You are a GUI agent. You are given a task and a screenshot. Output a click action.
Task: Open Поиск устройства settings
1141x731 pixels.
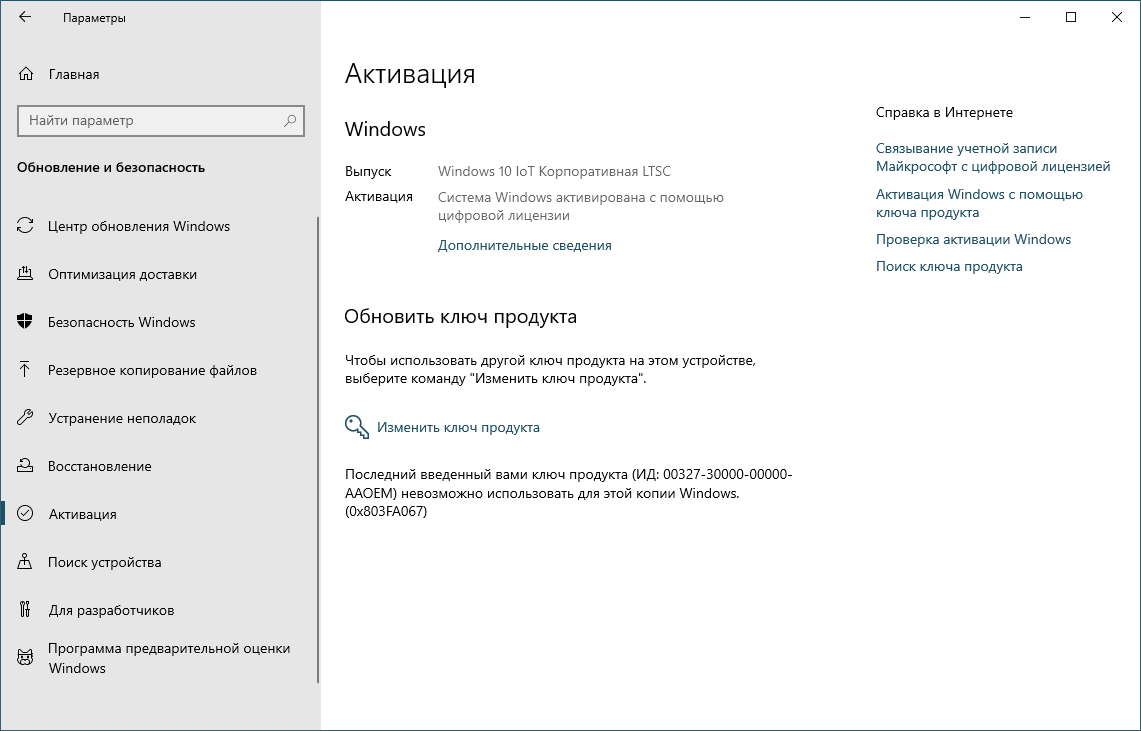click(159, 562)
